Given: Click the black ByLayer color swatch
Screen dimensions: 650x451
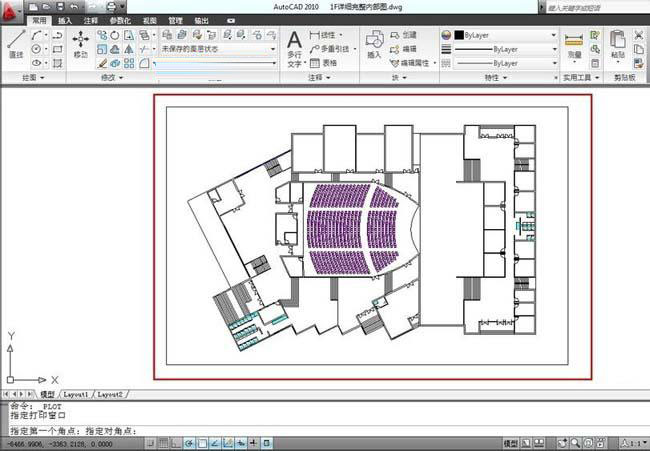Looking at the screenshot, I should 459,35.
